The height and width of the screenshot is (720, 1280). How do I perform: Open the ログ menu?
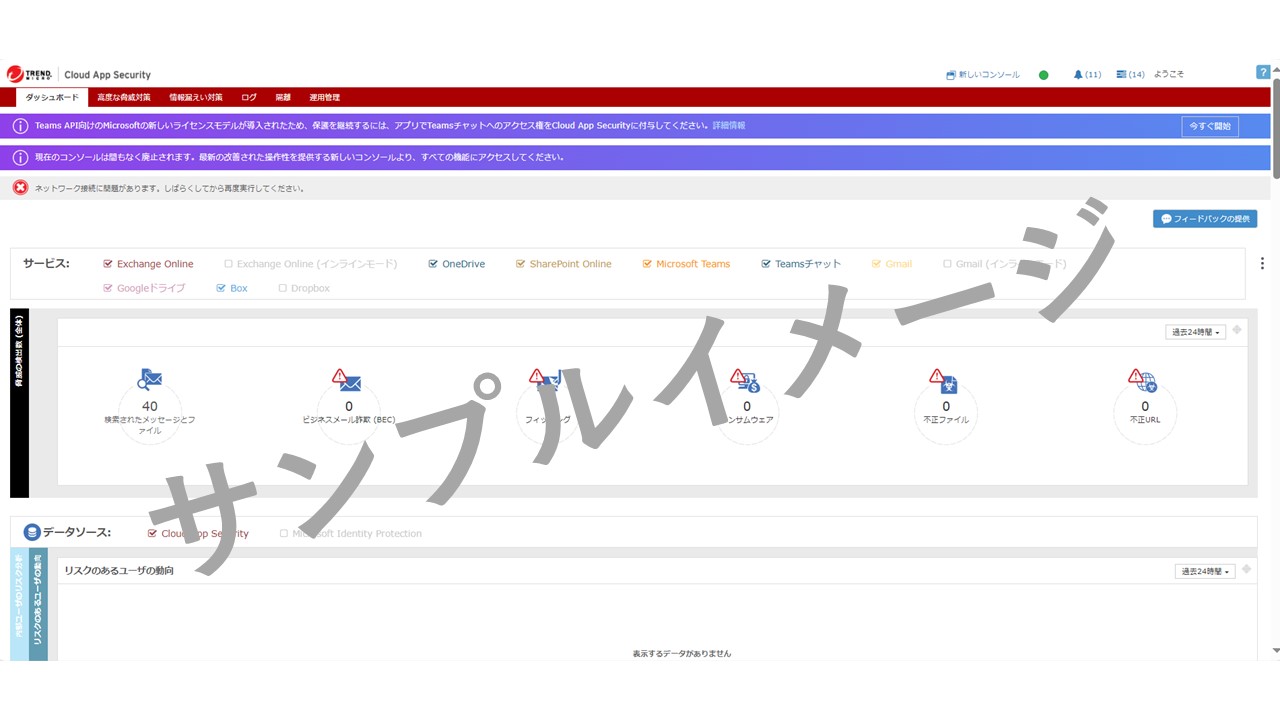(x=249, y=97)
